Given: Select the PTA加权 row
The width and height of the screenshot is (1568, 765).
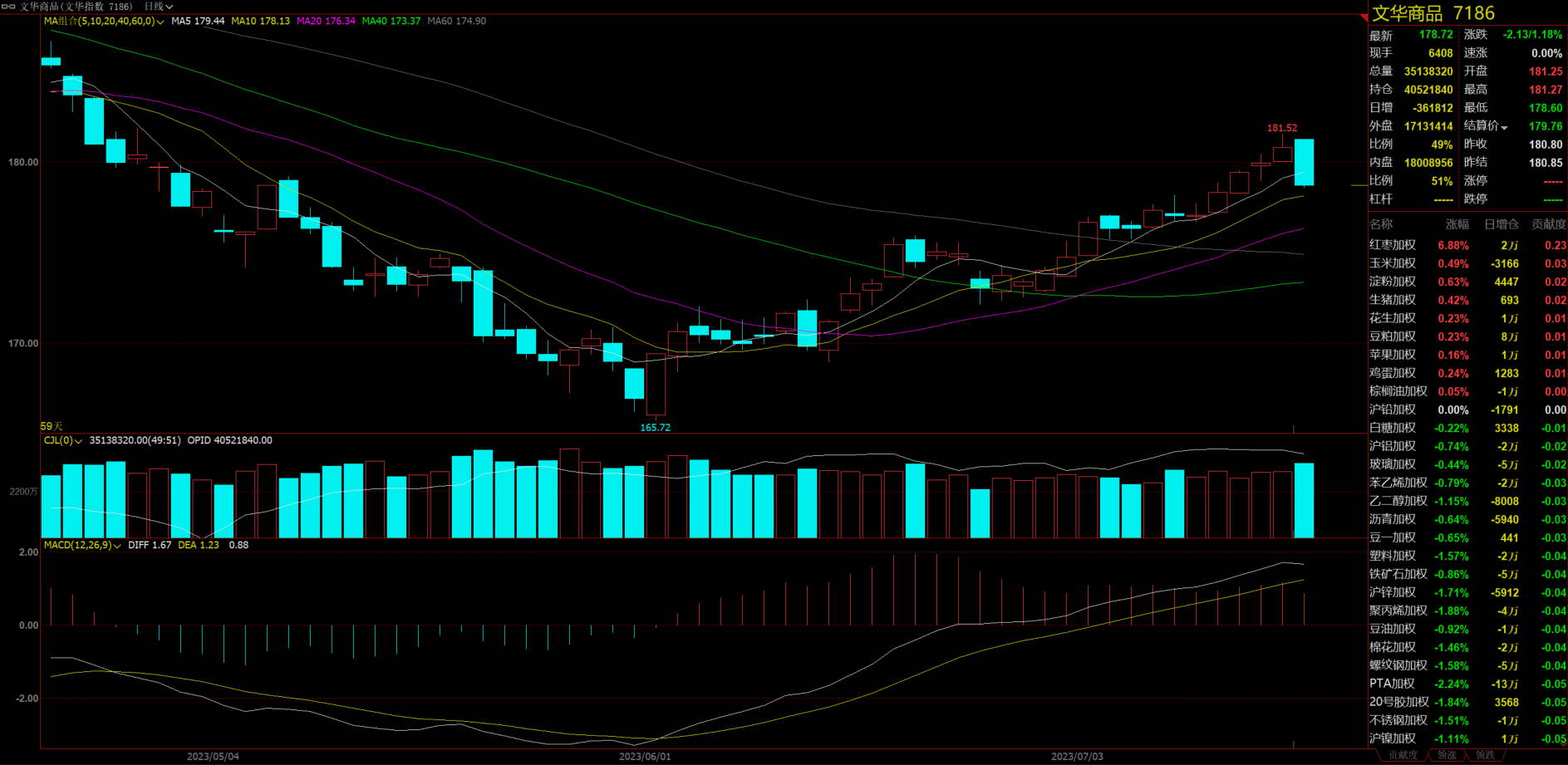Looking at the screenshot, I should pos(1467,684).
